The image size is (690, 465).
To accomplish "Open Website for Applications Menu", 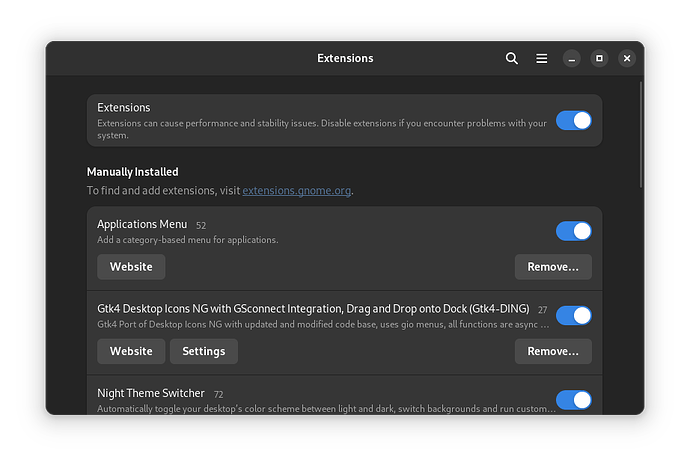I will point(131,267).
